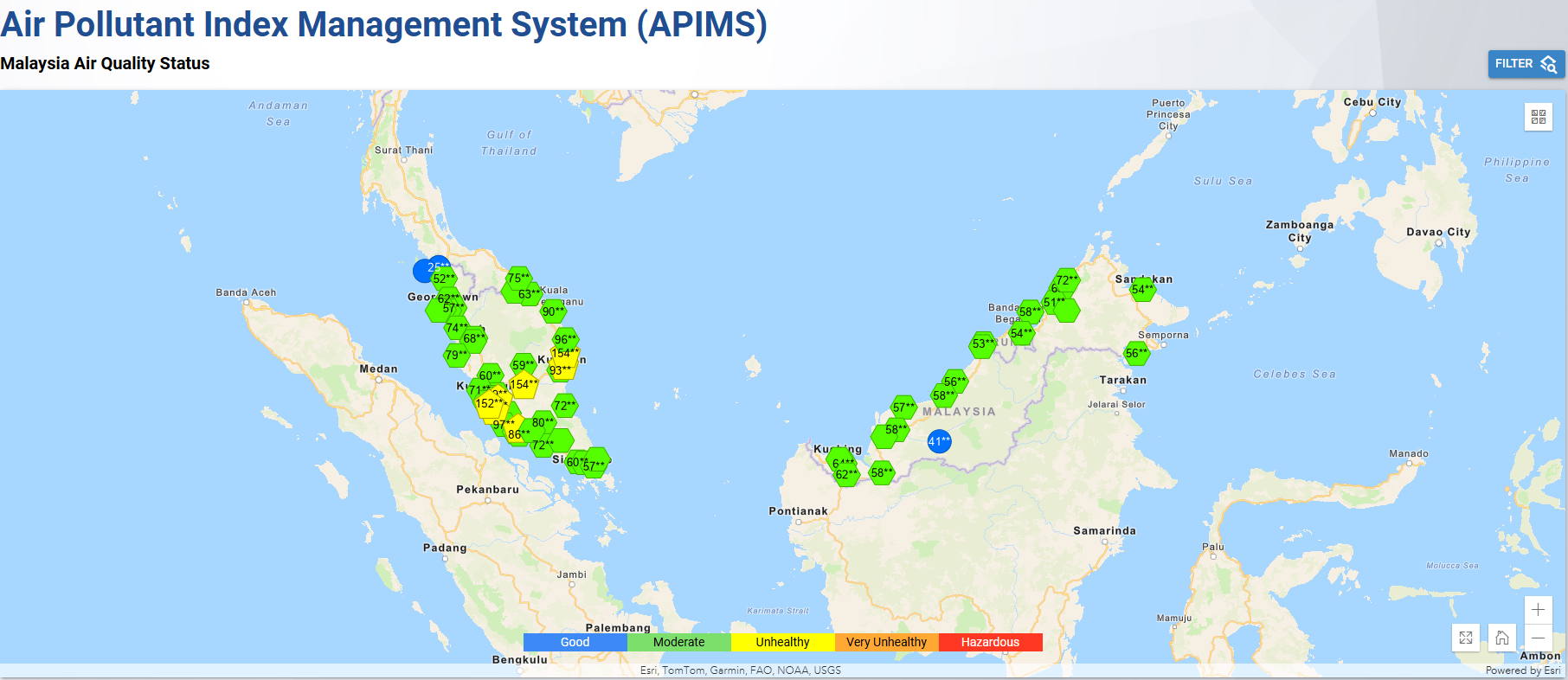Open the 53** station marker
The image size is (1568, 680).
983,344
